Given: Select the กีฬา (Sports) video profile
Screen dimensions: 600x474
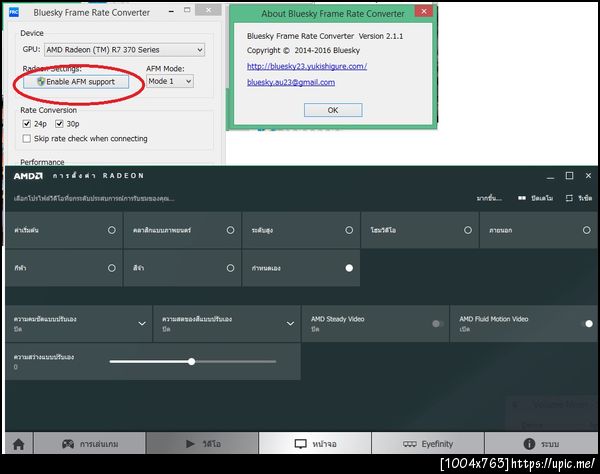Looking at the screenshot, I should (x=112, y=268).
